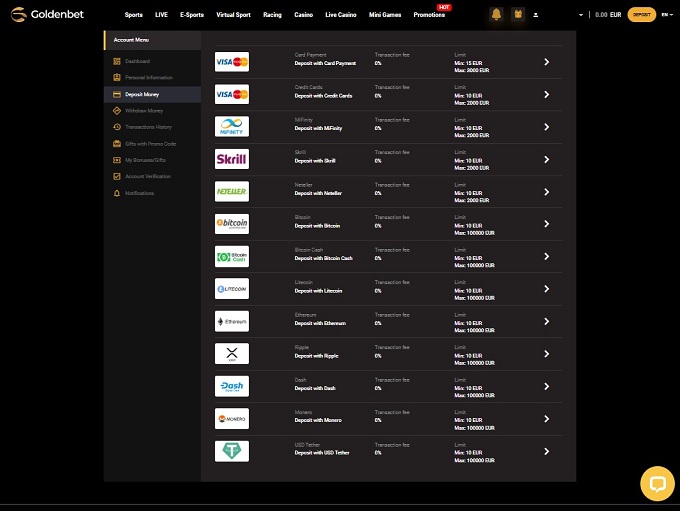The width and height of the screenshot is (680, 511).
Task: Open the Casino menu item
Action: [x=301, y=15]
